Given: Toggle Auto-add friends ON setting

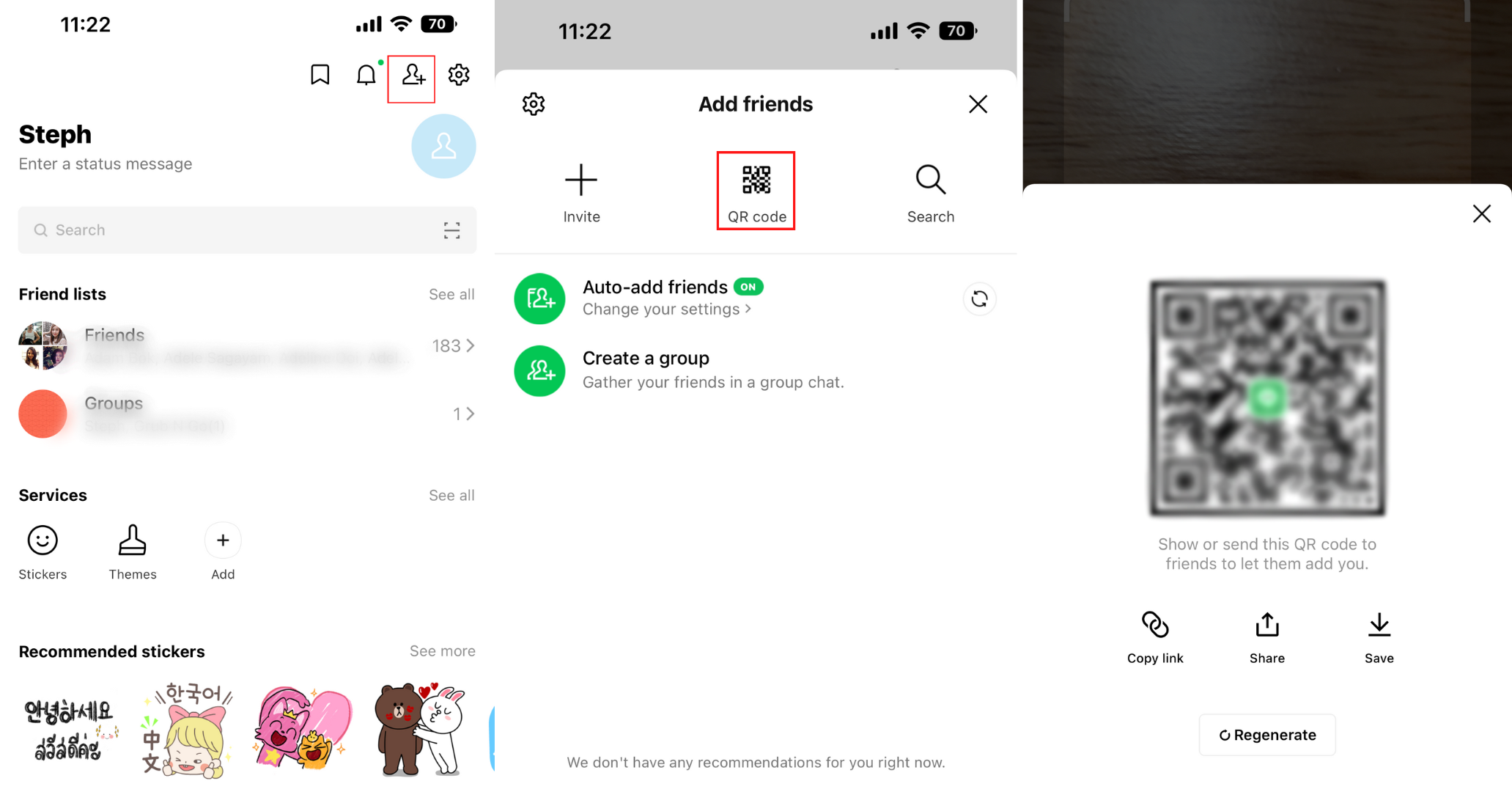Looking at the screenshot, I should (x=749, y=288).
